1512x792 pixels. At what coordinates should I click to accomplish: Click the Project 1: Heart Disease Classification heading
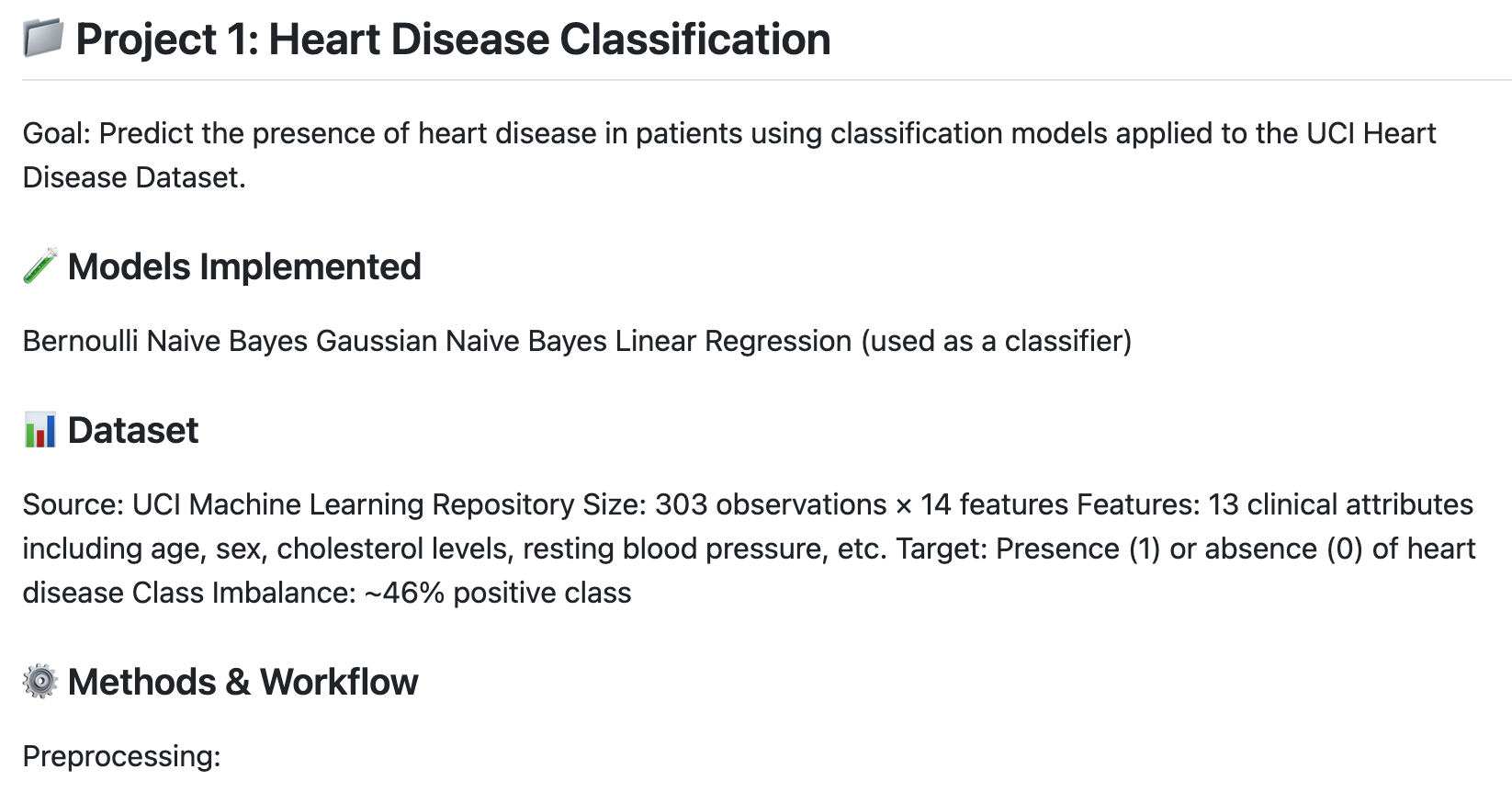(x=453, y=40)
